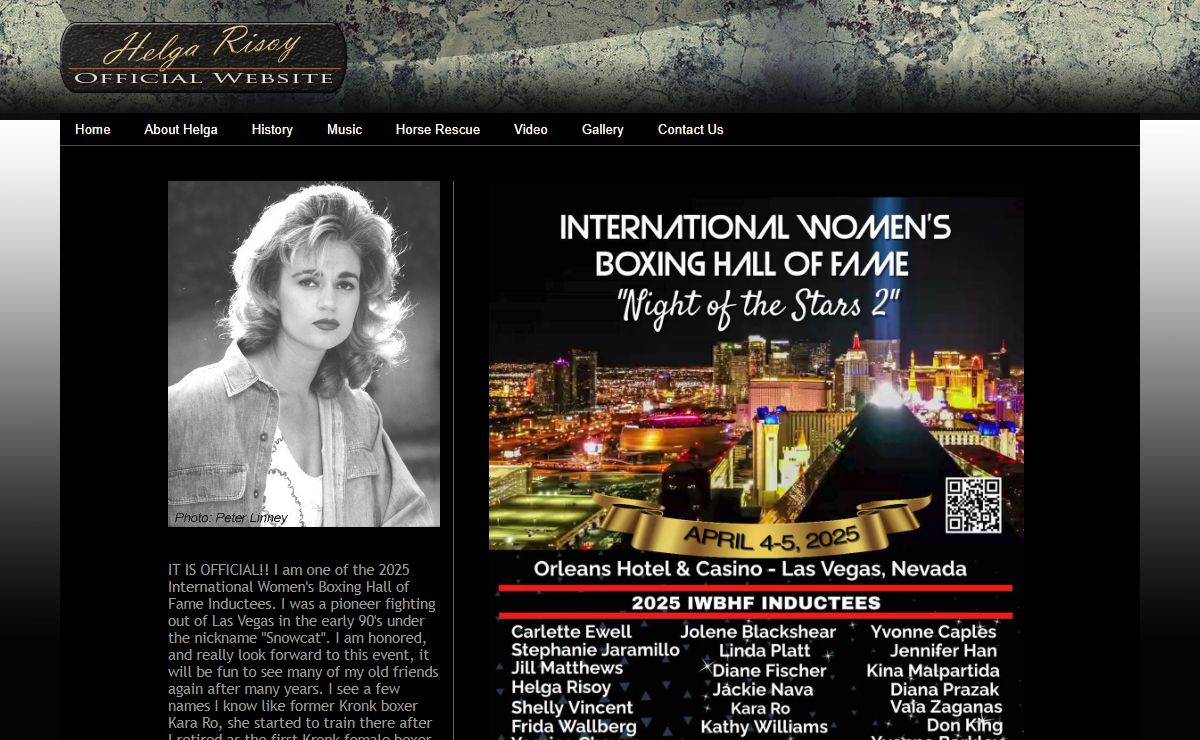Click 'Diane Fischer' on the poster
The width and height of the screenshot is (1200, 740).
click(x=769, y=670)
